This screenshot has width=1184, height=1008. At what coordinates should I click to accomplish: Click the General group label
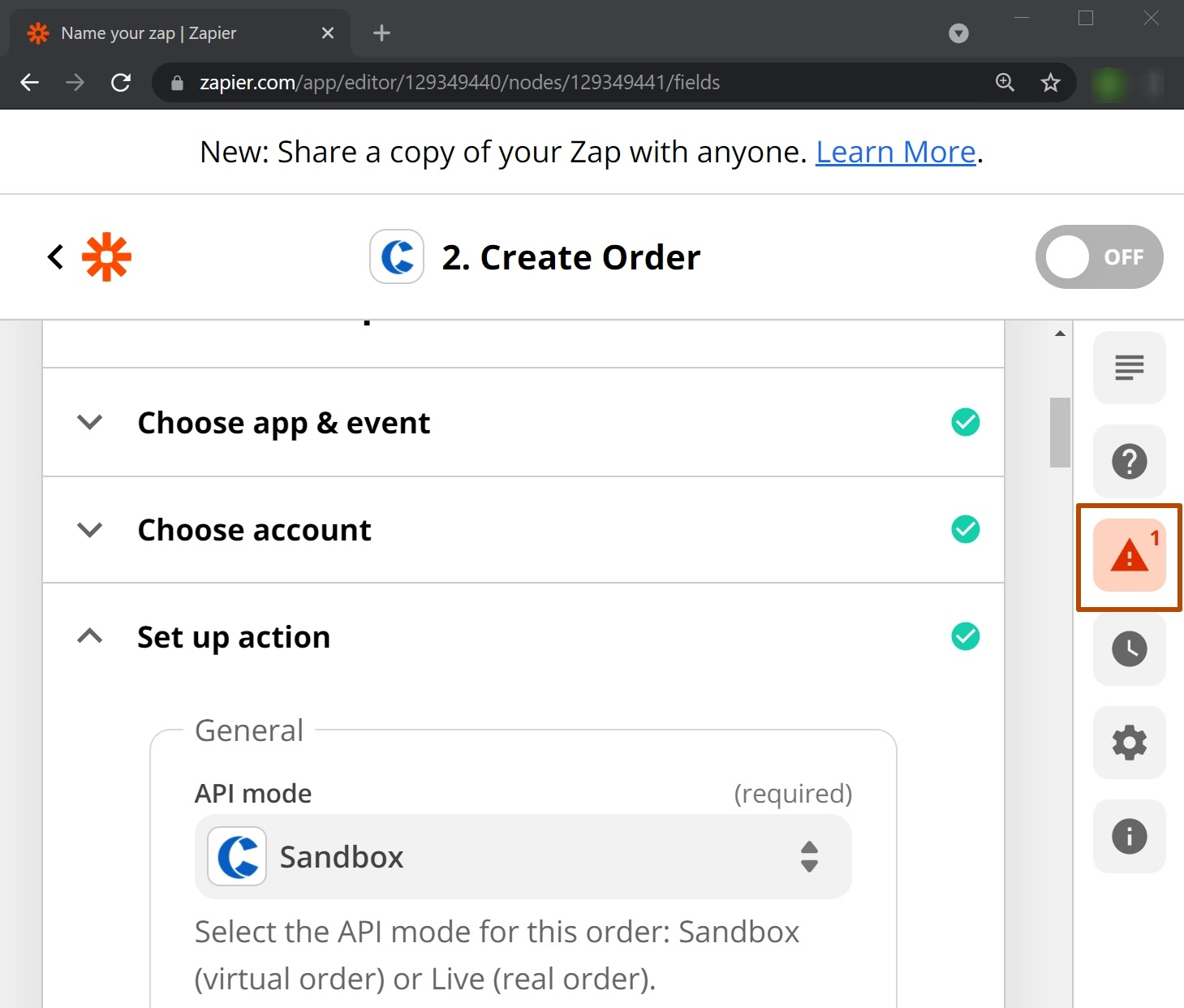(249, 730)
